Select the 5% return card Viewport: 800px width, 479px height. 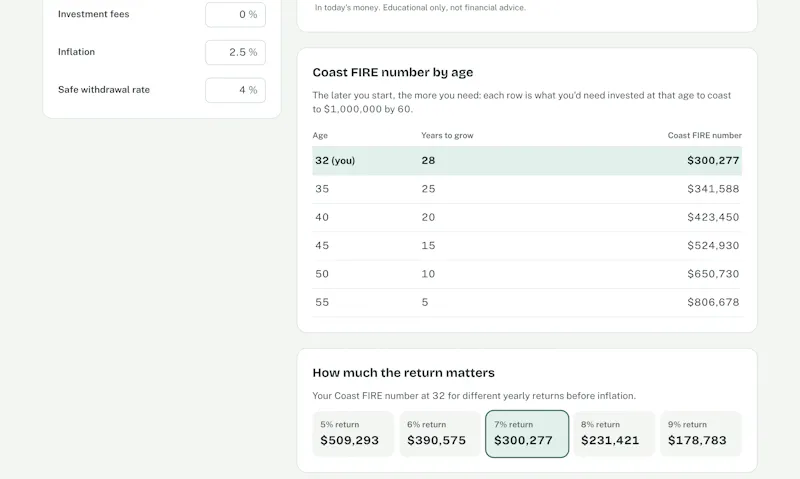(353, 434)
